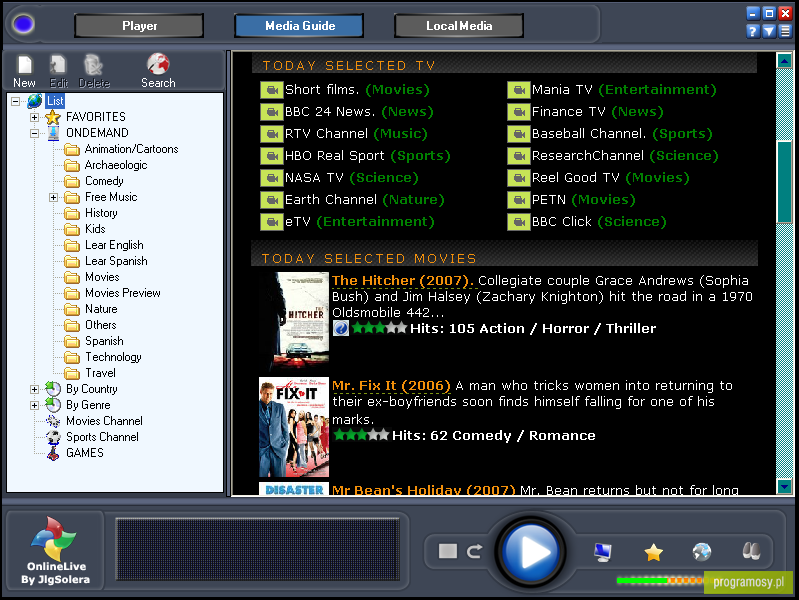Screen dimensions: 799x600
Task: Open RTV Channel (Music) link
Action: point(356,134)
